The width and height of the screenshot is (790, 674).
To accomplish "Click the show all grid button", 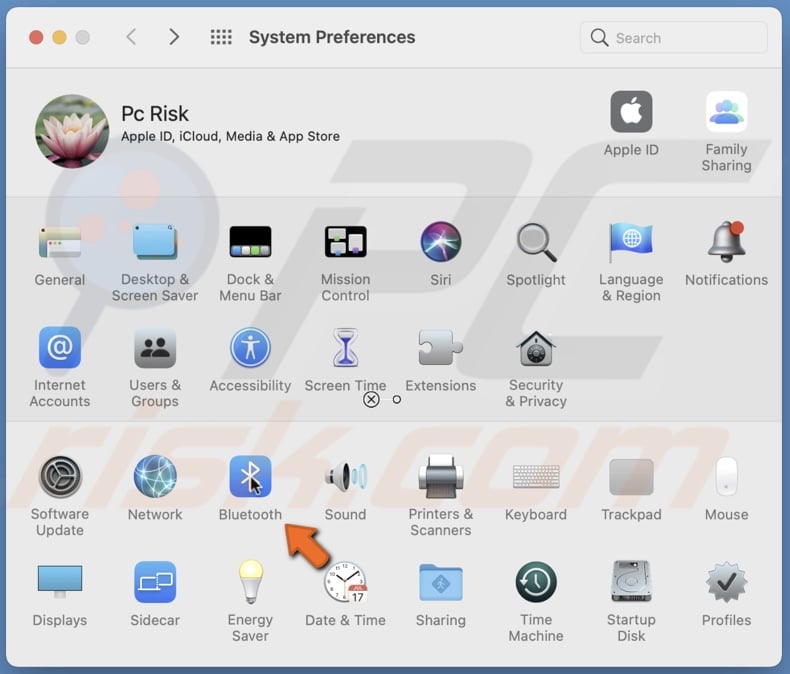I will pyautogui.click(x=221, y=37).
